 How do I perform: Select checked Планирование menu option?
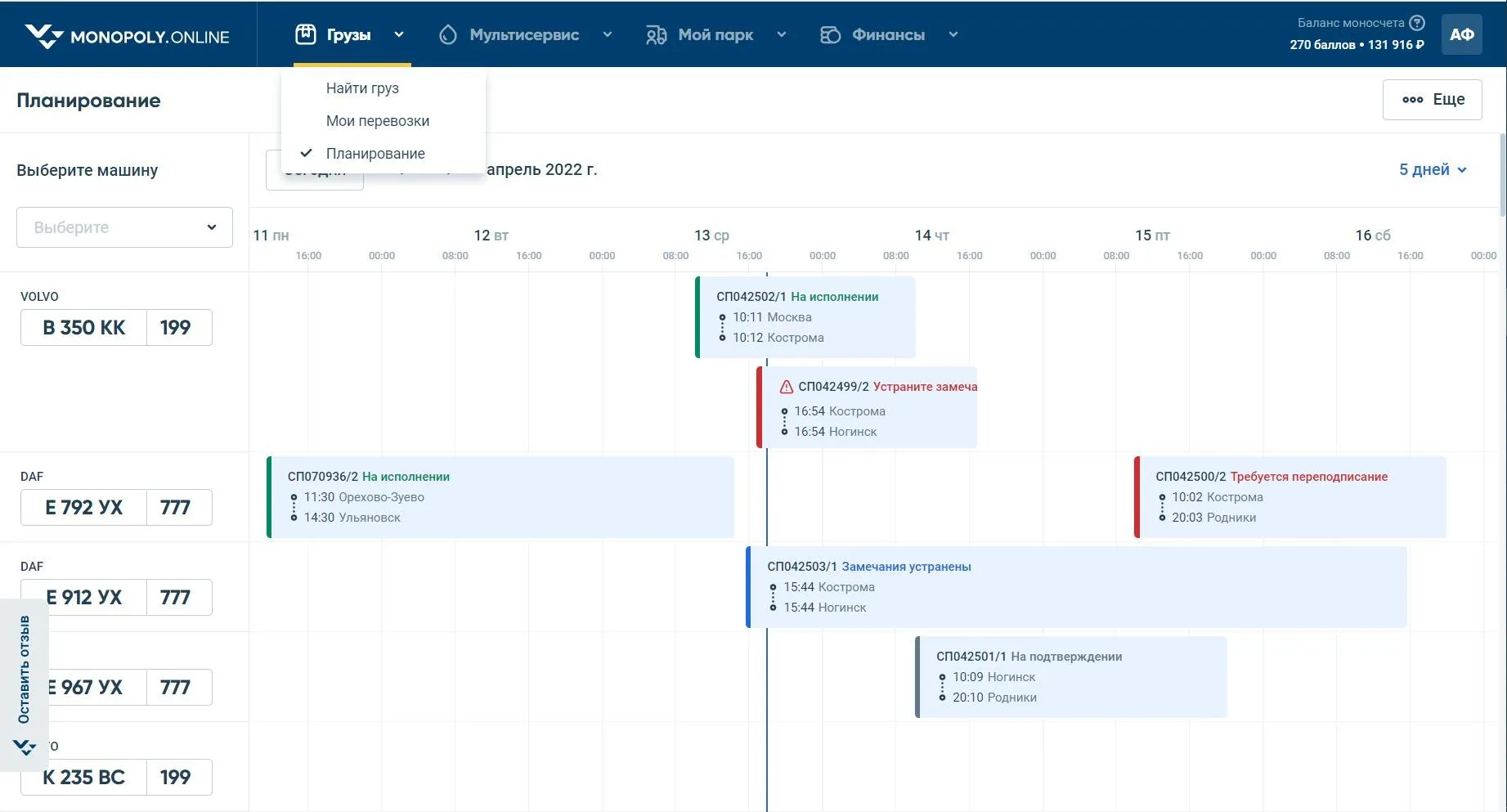(x=375, y=154)
